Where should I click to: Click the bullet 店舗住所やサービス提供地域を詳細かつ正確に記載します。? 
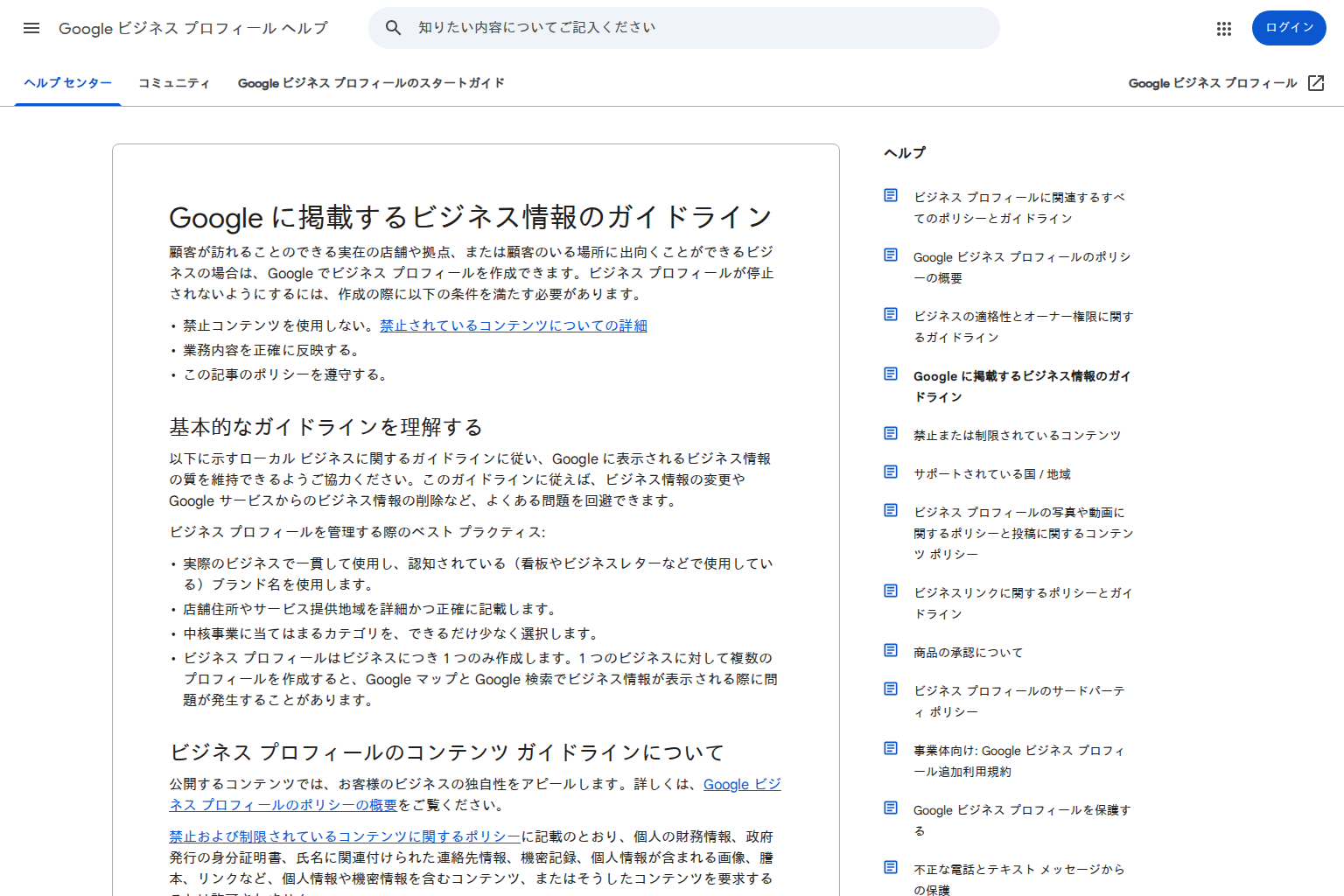(370, 609)
